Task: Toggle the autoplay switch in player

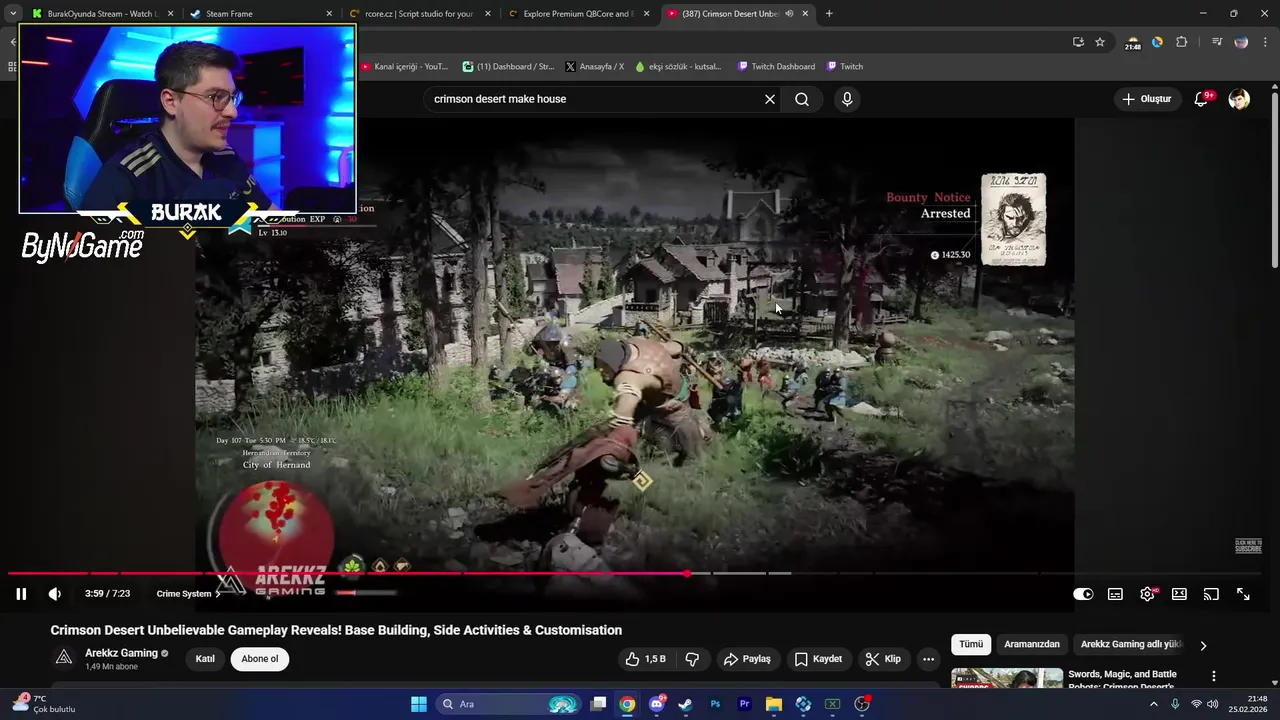Action: point(1083,594)
